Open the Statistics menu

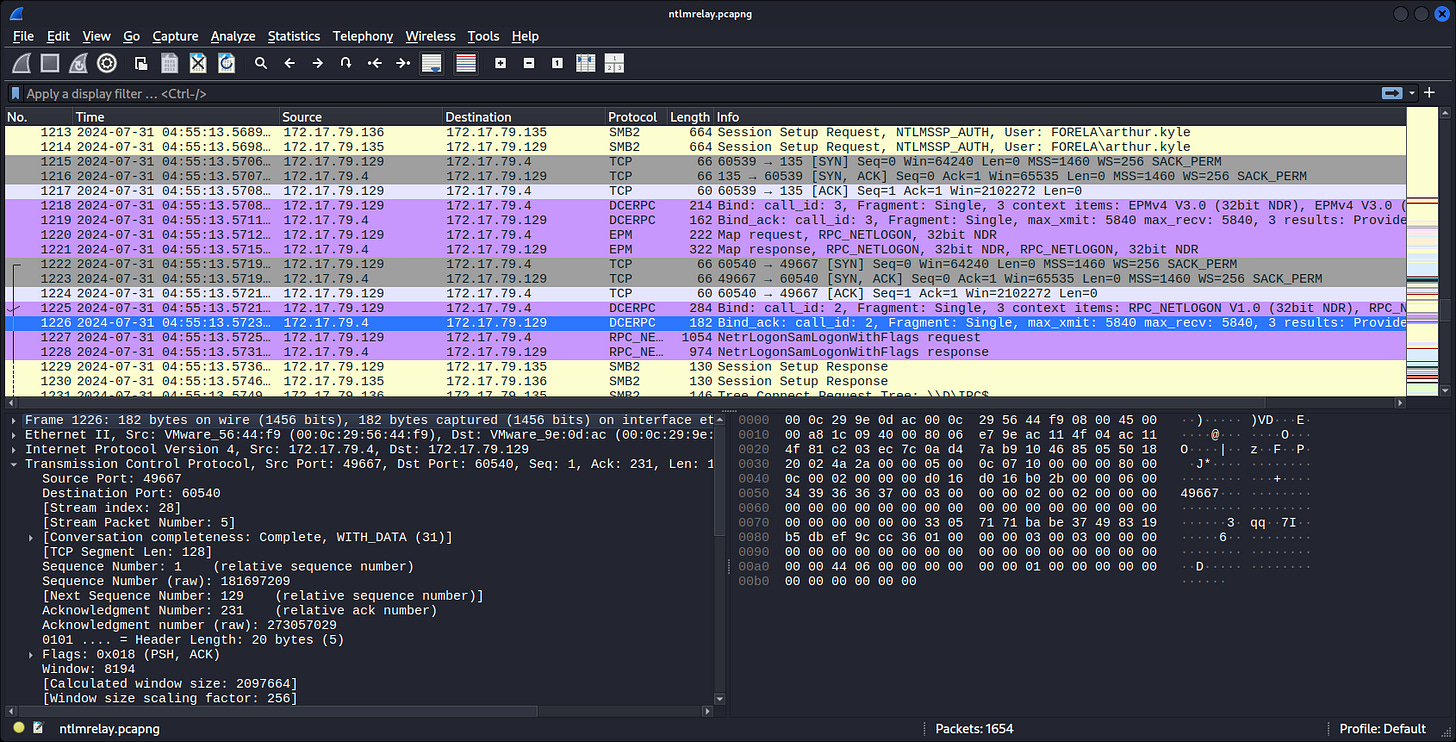[293, 36]
